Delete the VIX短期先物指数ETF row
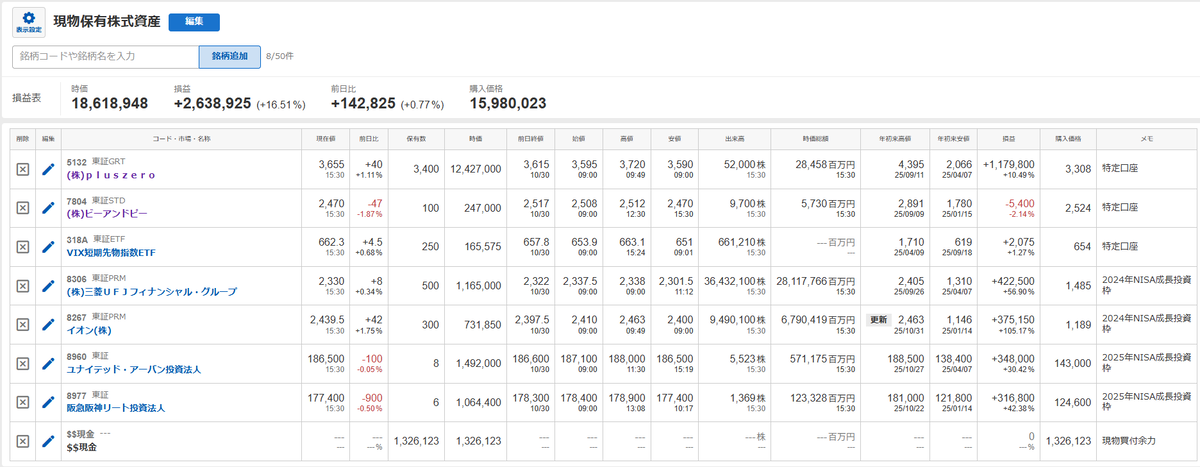1200x467 pixels. [x=23, y=247]
